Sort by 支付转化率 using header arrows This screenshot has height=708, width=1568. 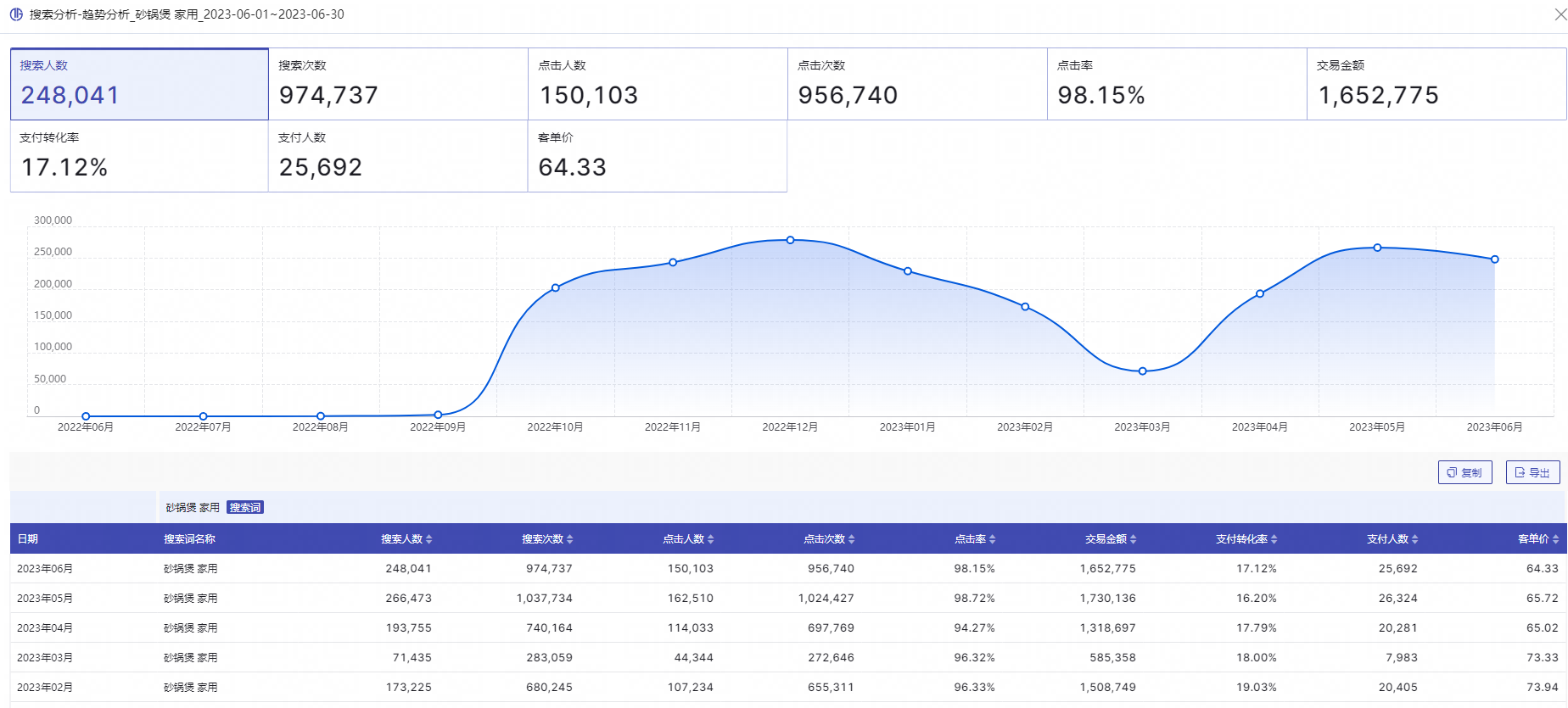[1274, 539]
